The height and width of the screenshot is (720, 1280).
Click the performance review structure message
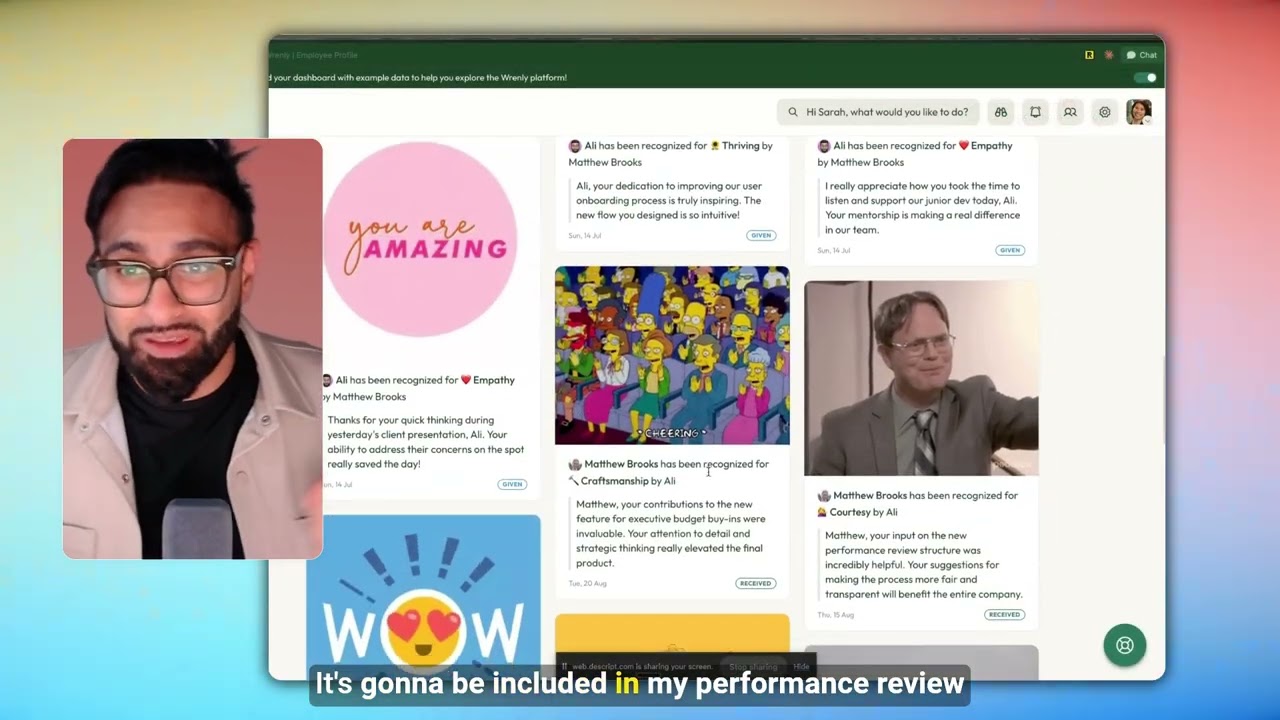coord(923,565)
